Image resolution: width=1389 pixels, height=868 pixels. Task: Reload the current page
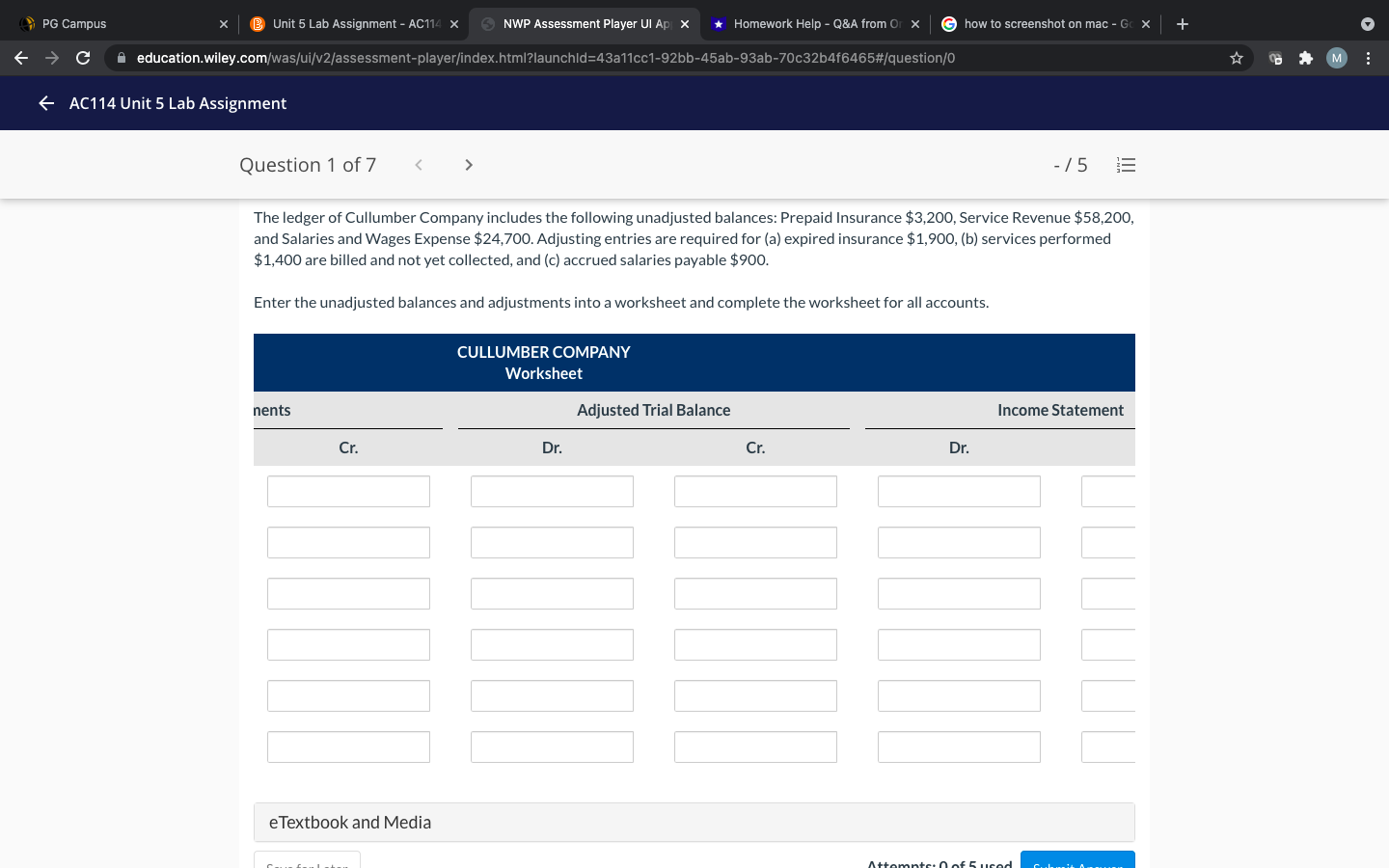[82, 58]
